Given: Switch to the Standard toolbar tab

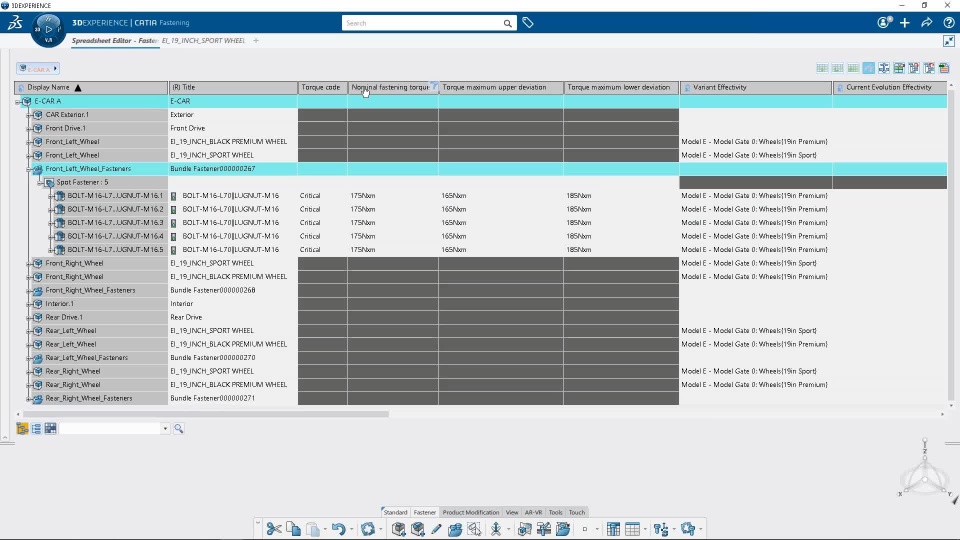Looking at the screenshot, I should point(395,512).
